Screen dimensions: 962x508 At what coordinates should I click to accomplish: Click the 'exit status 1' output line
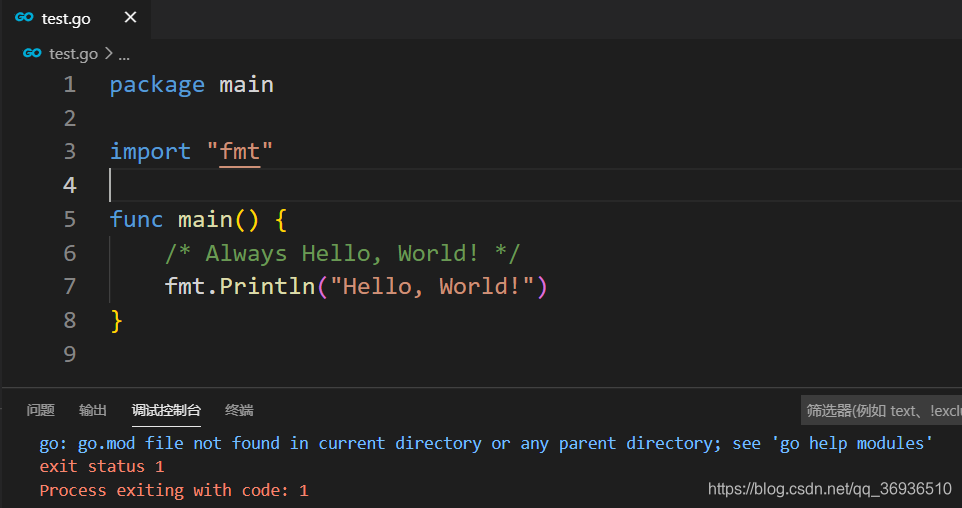[x=102, y=467]
